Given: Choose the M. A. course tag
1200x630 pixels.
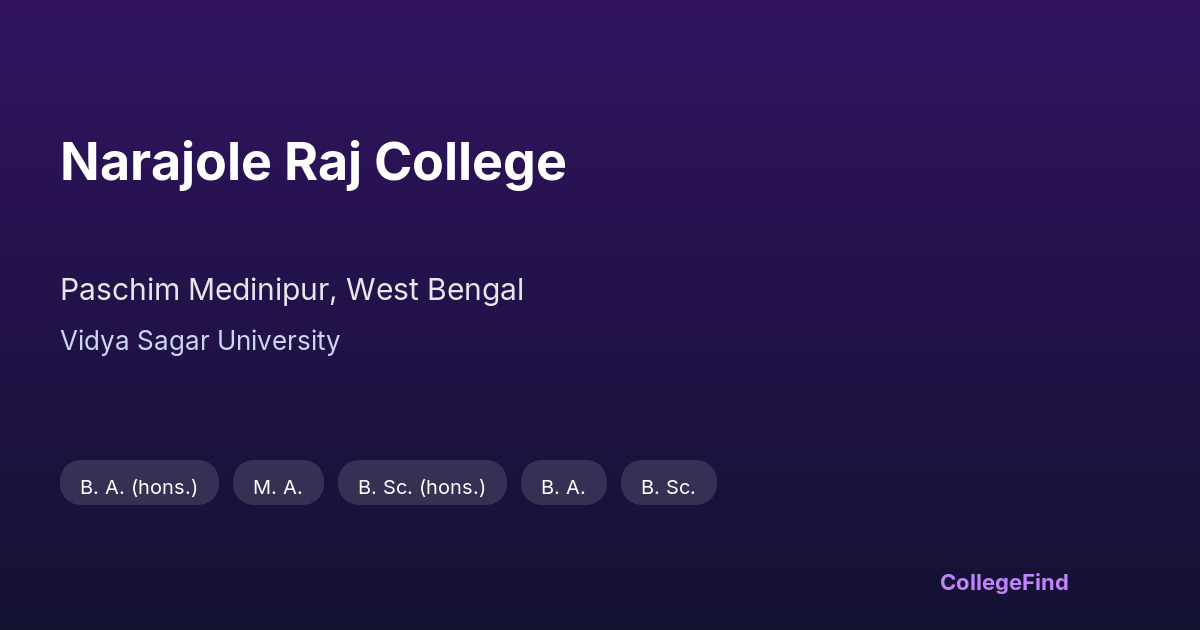Looking at the screenshot, I should click(278, 487).
